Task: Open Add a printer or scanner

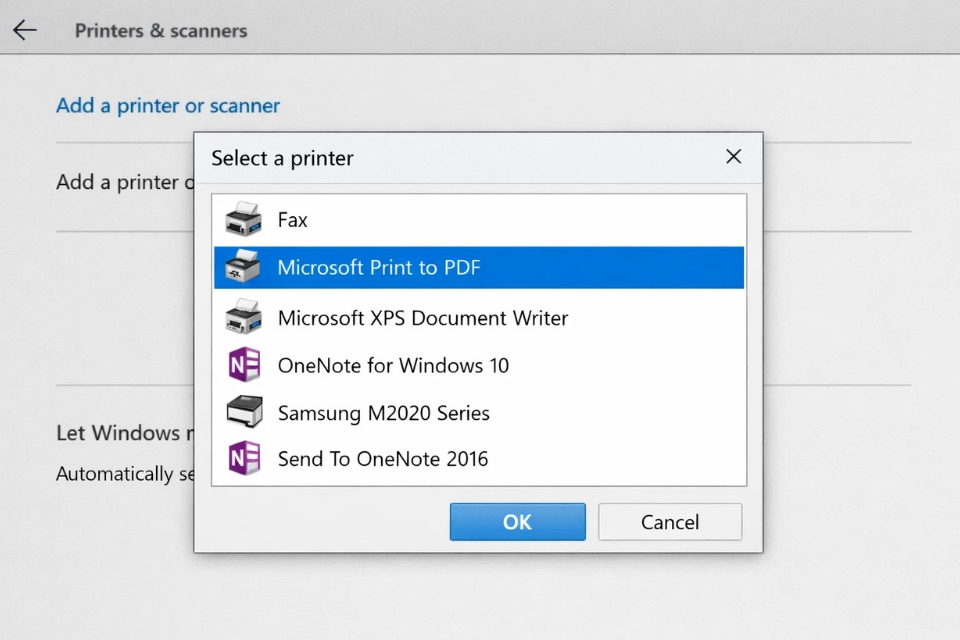Action: (167, 105)
